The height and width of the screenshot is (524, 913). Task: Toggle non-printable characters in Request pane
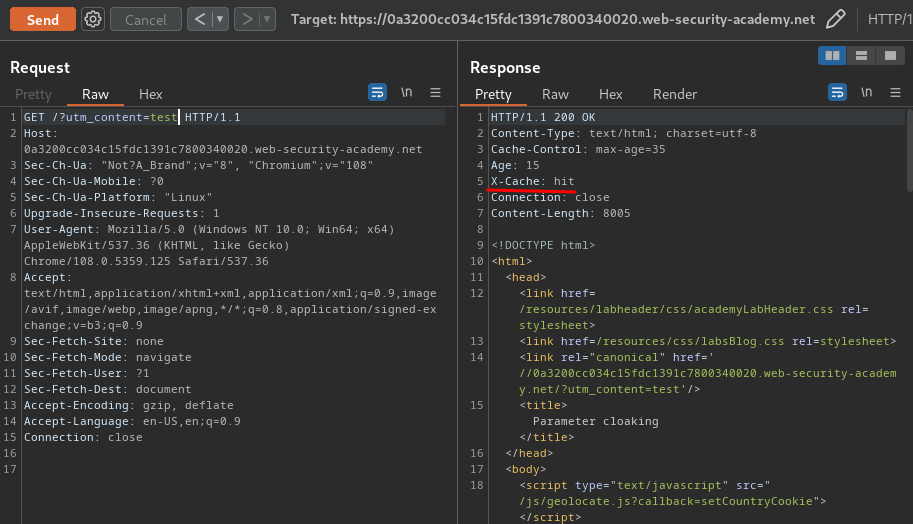click(406, 92)
